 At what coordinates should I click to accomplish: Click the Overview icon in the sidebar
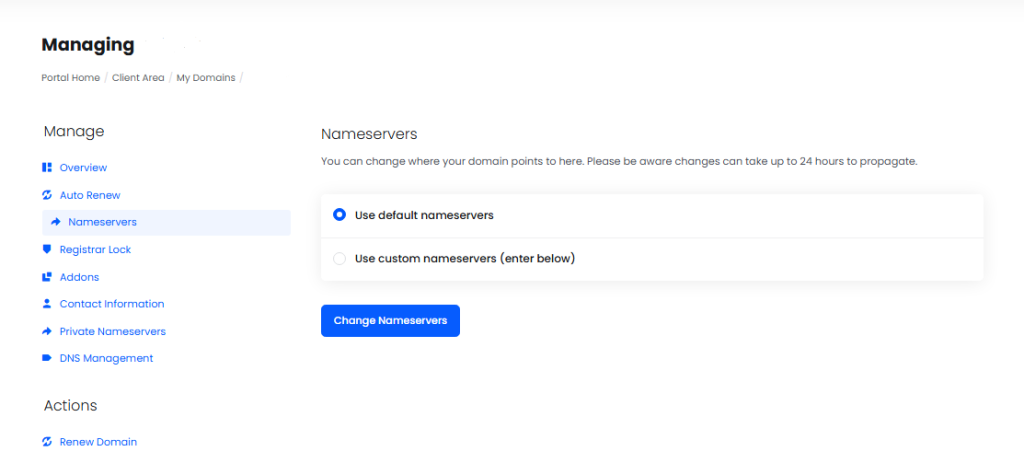(47, 168)
